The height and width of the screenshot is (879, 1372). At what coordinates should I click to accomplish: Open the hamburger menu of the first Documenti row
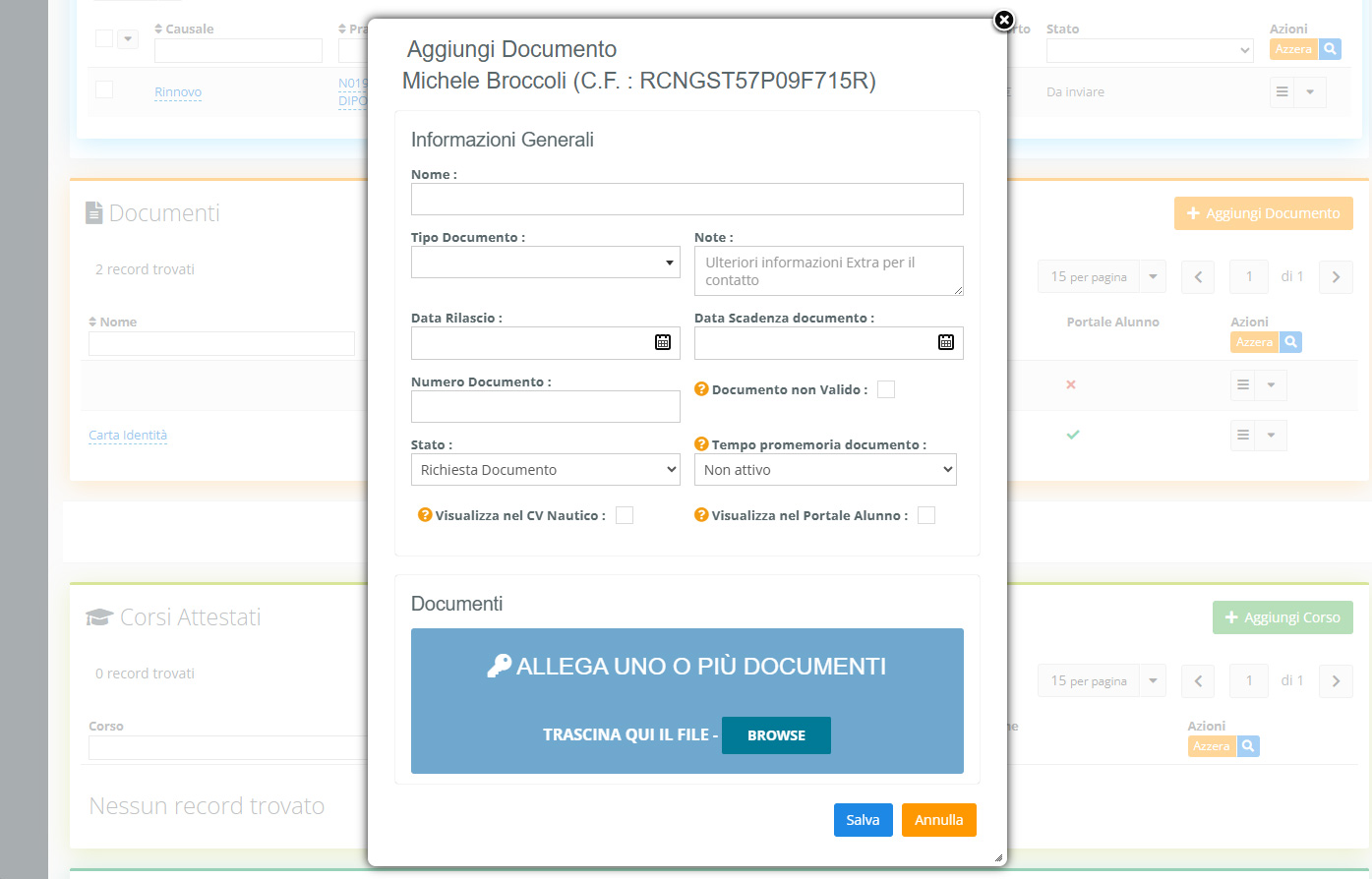pos(1243,384)
